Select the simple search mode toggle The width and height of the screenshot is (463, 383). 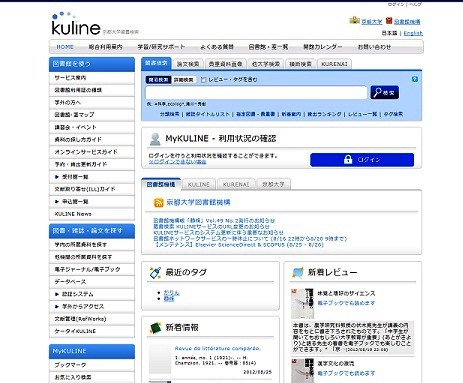tap(158, 80)
